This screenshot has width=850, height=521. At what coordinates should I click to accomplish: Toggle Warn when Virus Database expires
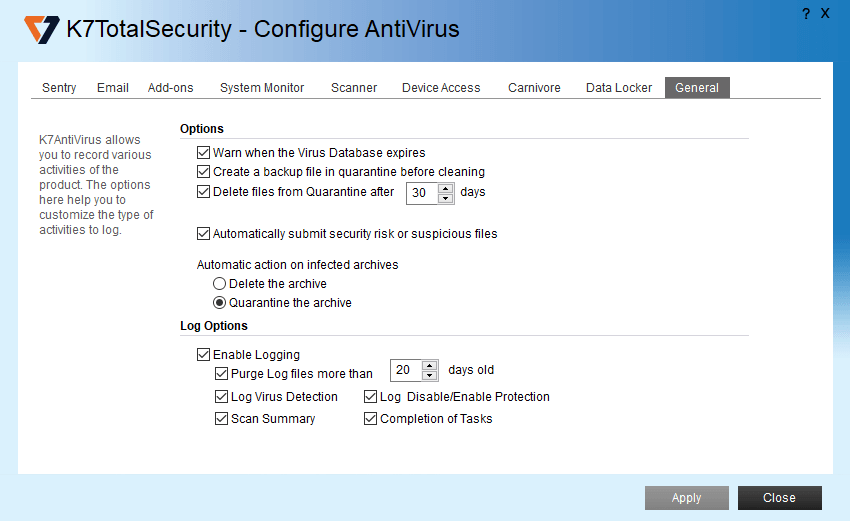[x=204, y=153]
